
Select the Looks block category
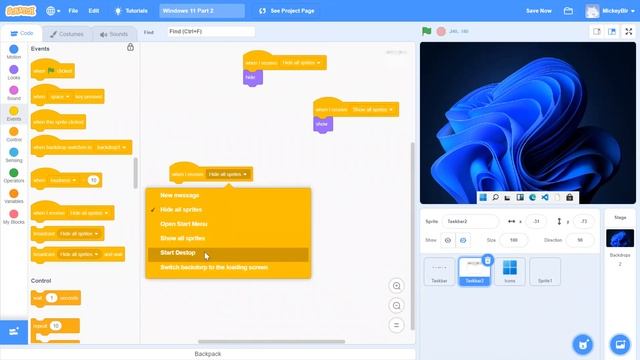tap(14, 73)
